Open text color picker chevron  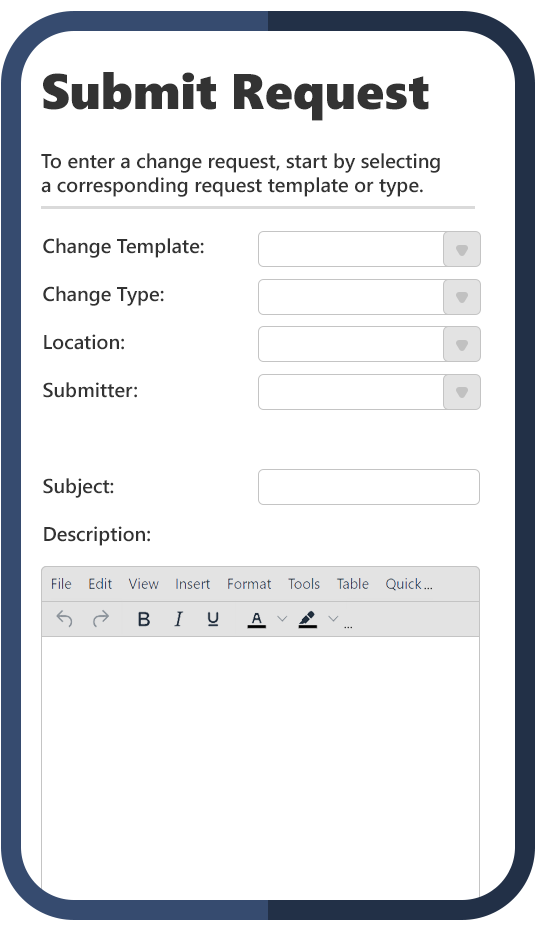point(282,619)
